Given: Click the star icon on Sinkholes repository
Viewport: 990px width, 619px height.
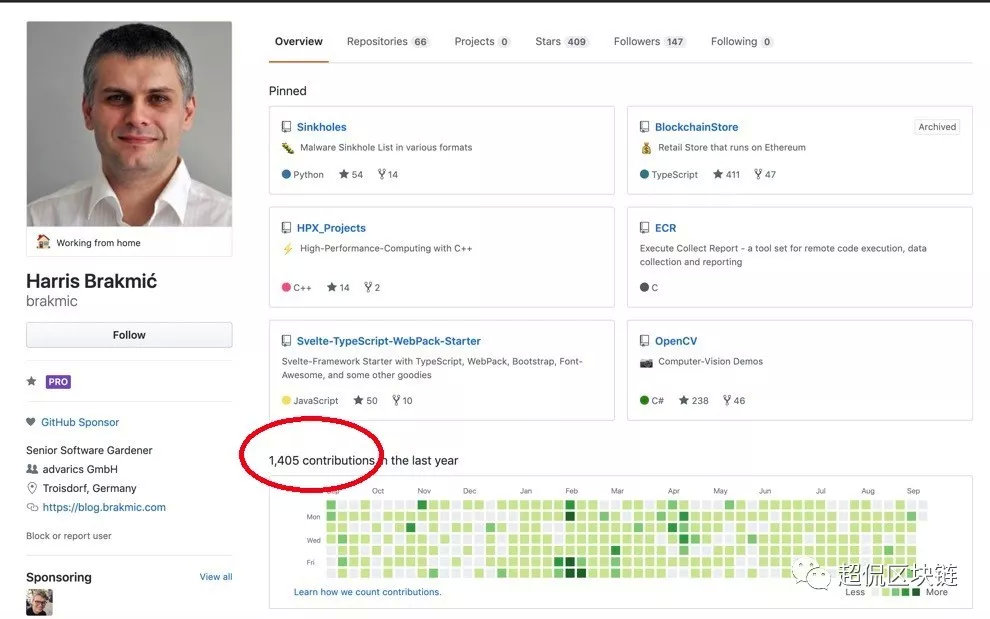Looking at the screenshot, I should [x=344, y=174].
